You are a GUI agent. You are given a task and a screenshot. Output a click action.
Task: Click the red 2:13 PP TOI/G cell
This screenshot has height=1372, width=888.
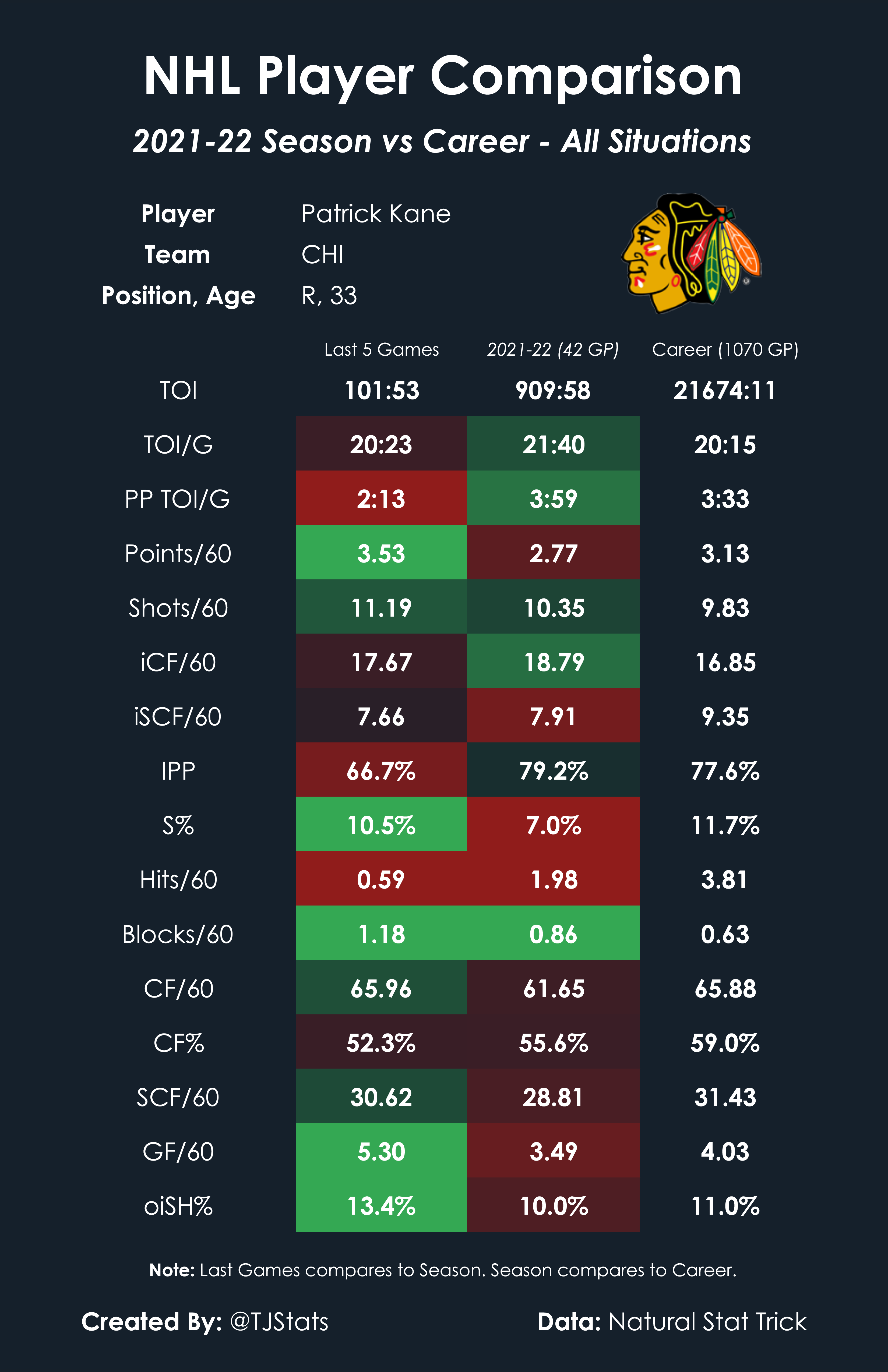[381, 499]
